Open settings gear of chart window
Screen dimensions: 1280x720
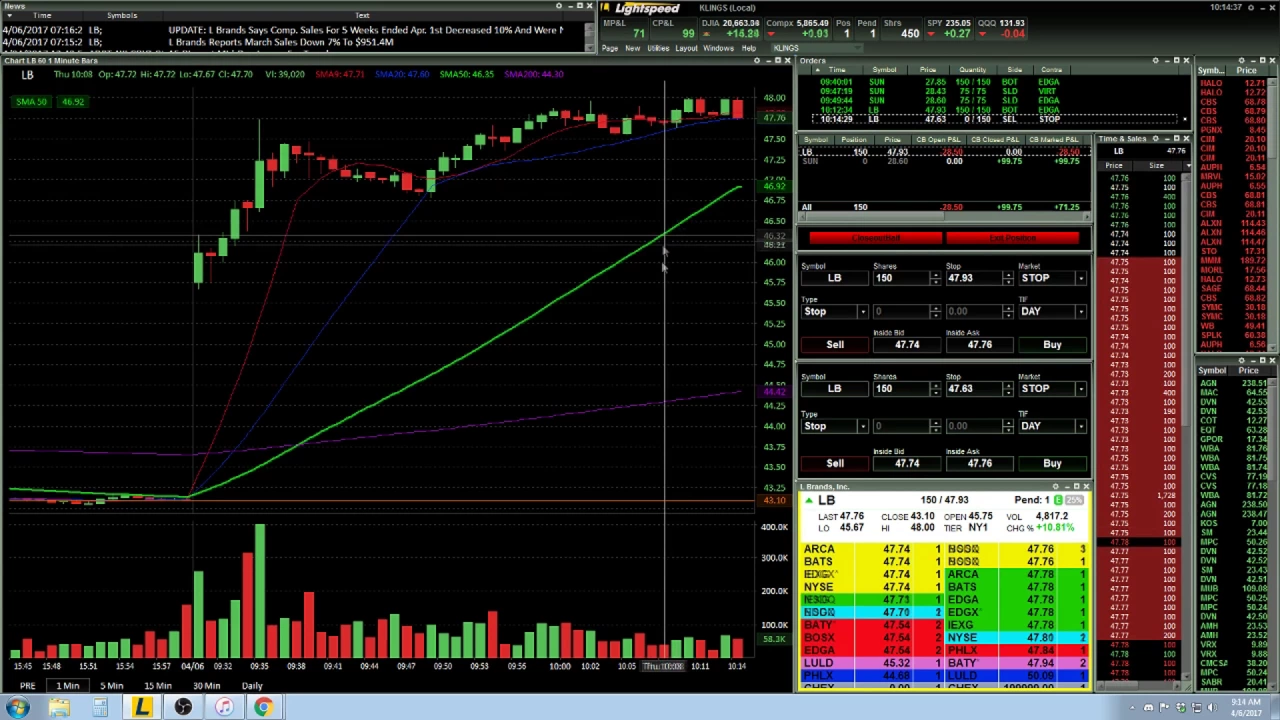tap(757, 61)
